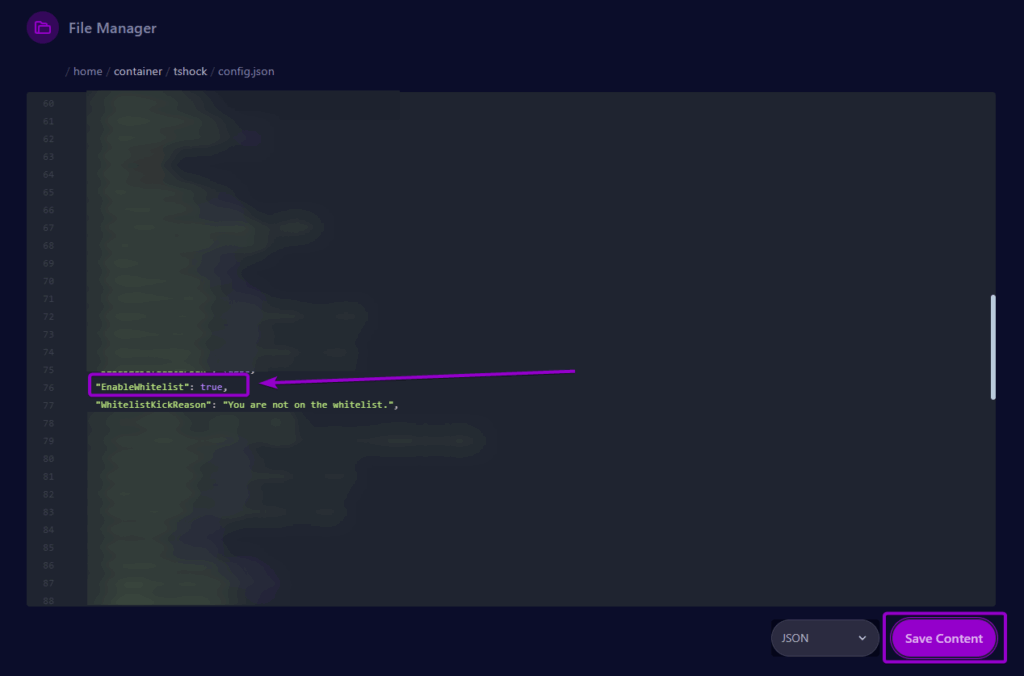
Task: Click line number 88 in the gutter
Action: [x=48, y=600]
